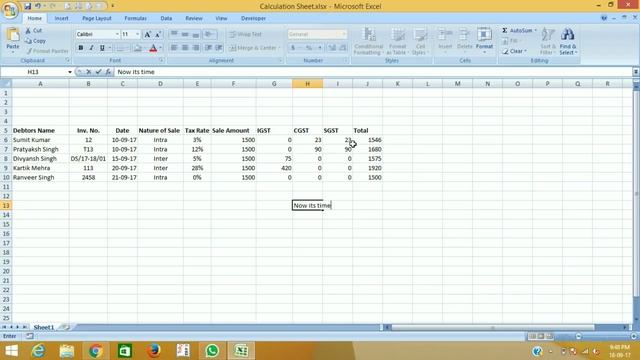Open the Format cells menu

click(x=484, y=40)
